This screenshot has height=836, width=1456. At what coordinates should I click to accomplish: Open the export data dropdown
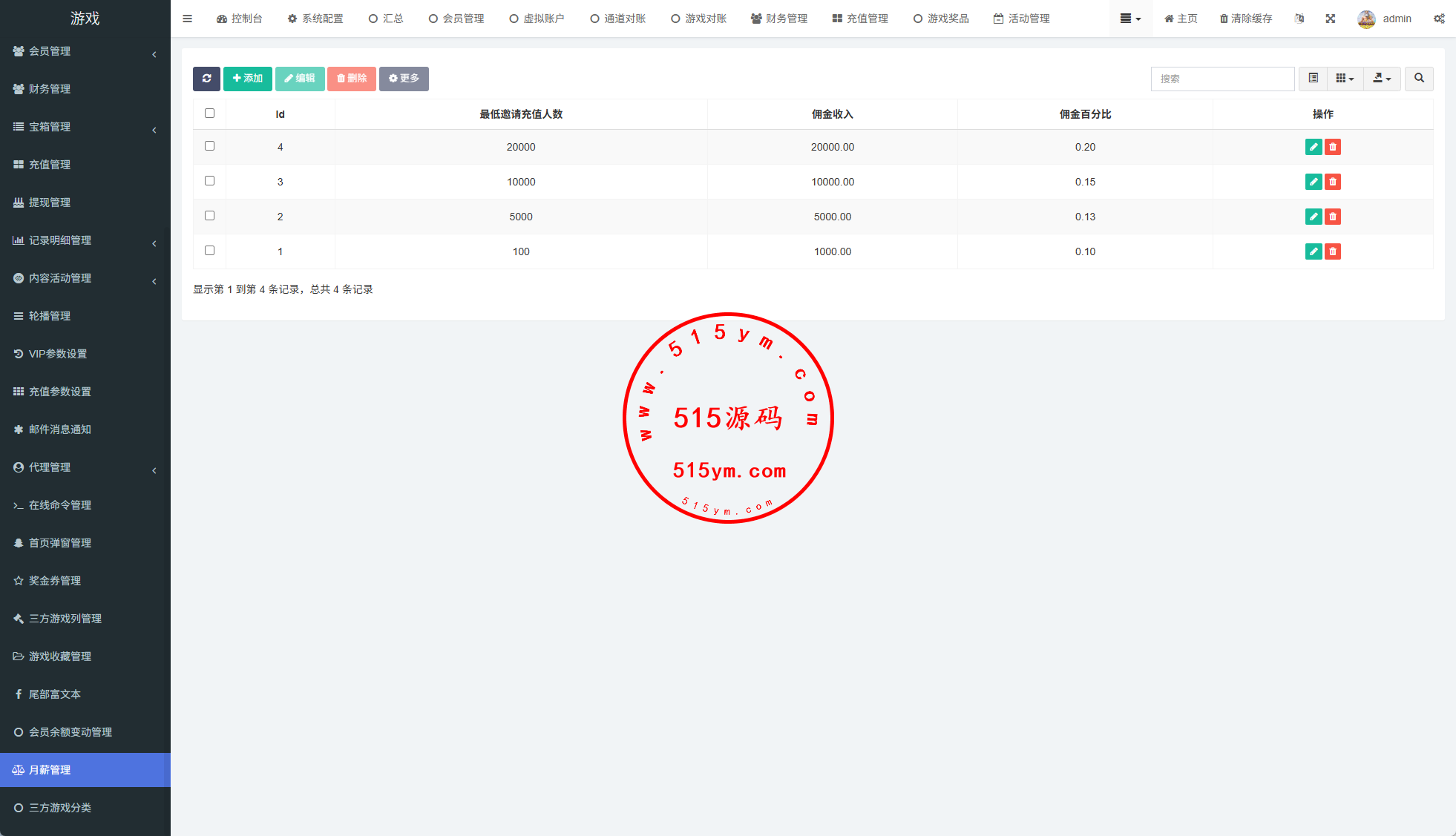coord(1381,79)
